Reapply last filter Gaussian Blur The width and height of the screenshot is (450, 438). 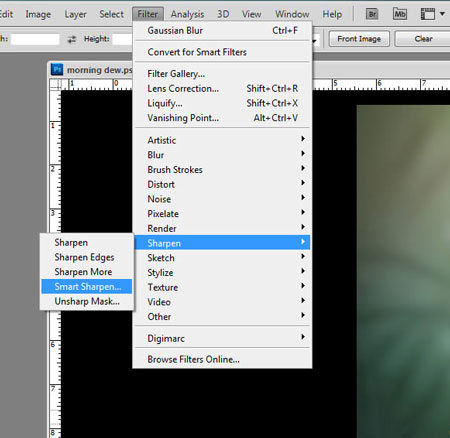[222, 31]
